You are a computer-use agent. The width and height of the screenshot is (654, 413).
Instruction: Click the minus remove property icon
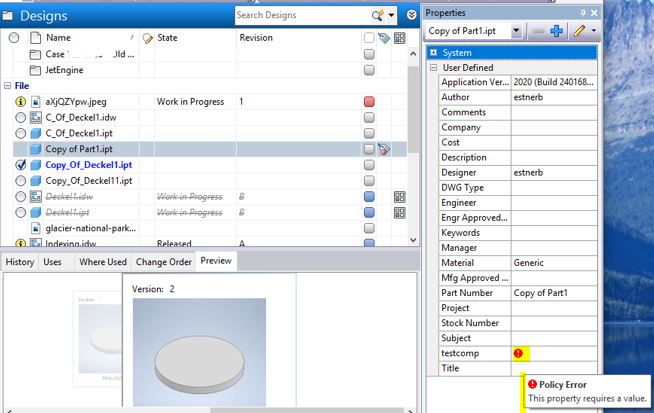[x=538, y=31]
